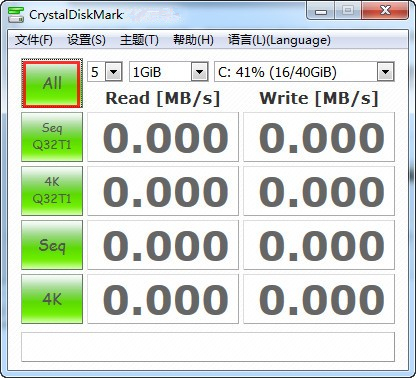Expand the drive dropdown showing C: 41%
The height and width of the screenshot is (378, 416).
click(386, 72)
